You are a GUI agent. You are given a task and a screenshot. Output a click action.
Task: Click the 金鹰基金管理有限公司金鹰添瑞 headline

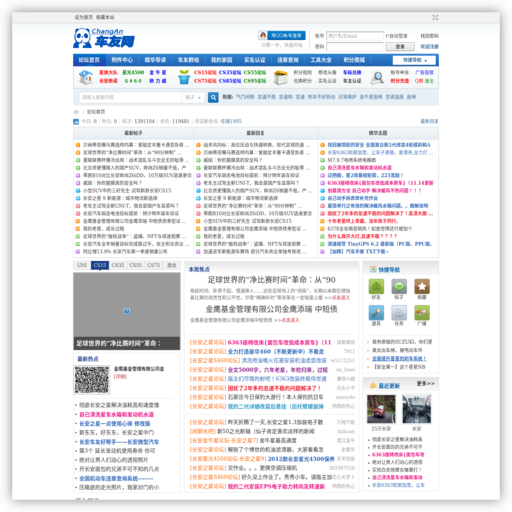(x=271, y=309)
